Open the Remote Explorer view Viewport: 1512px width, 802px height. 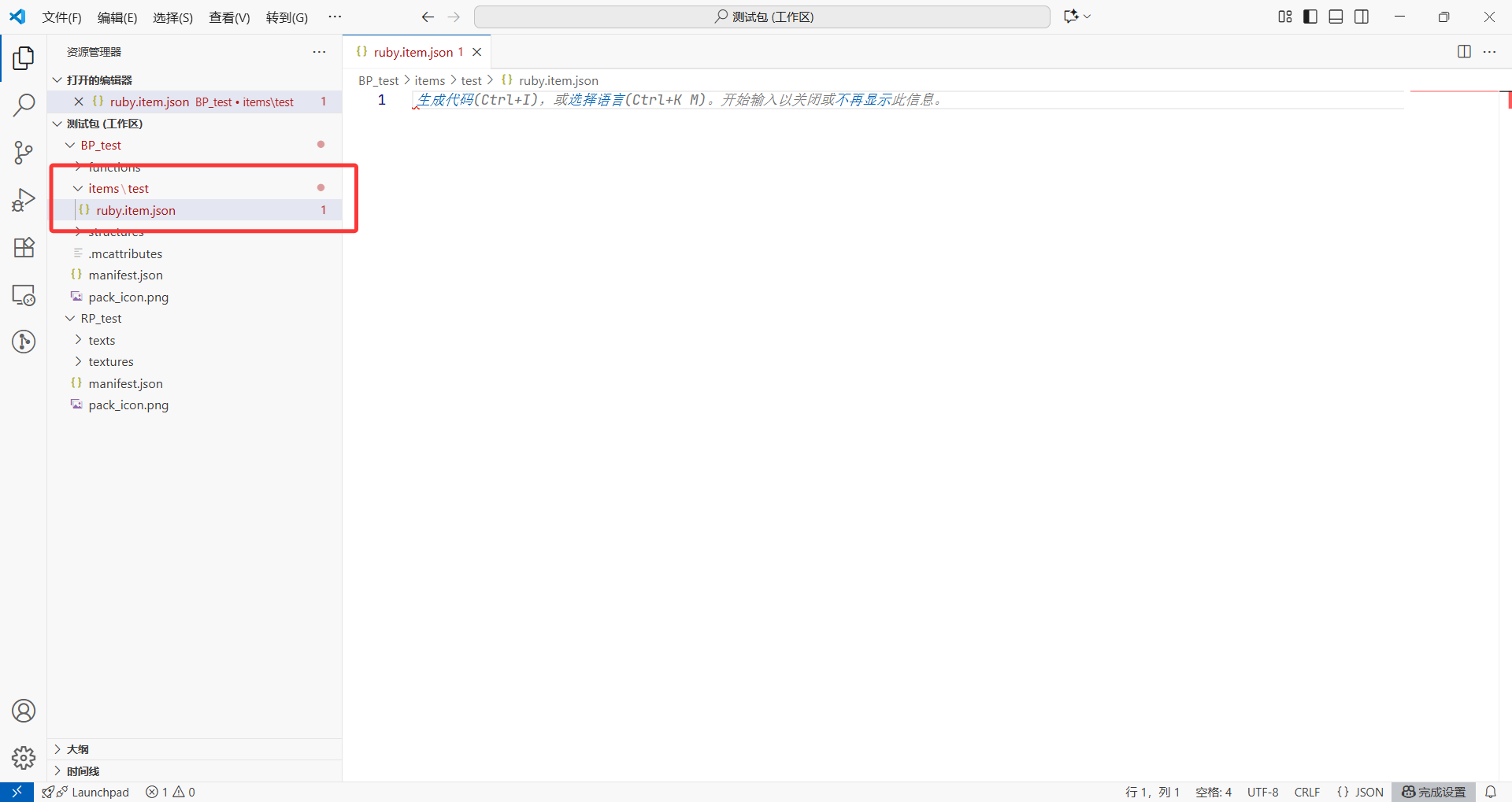coord(24,294)
